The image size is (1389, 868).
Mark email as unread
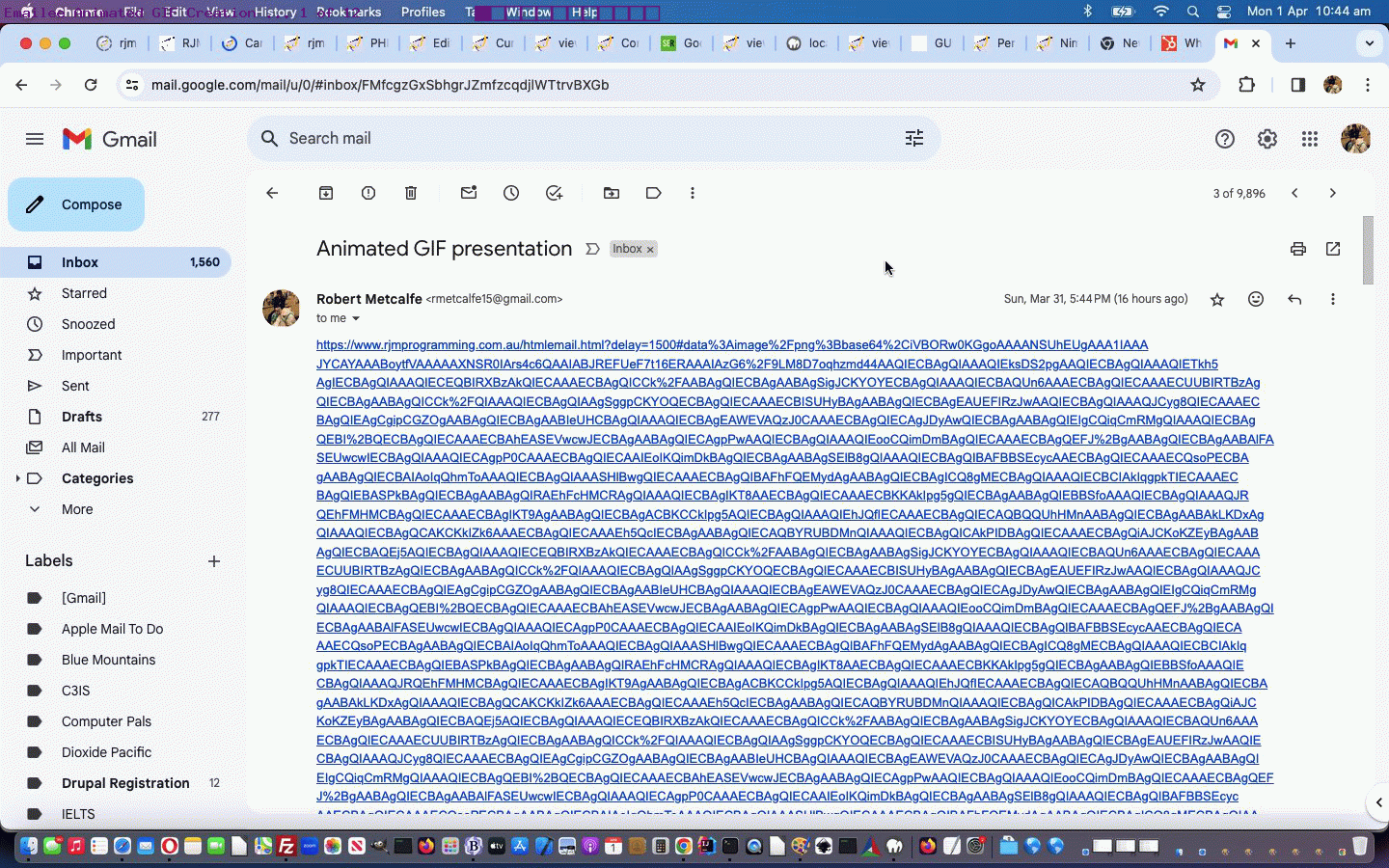[469, 193]
